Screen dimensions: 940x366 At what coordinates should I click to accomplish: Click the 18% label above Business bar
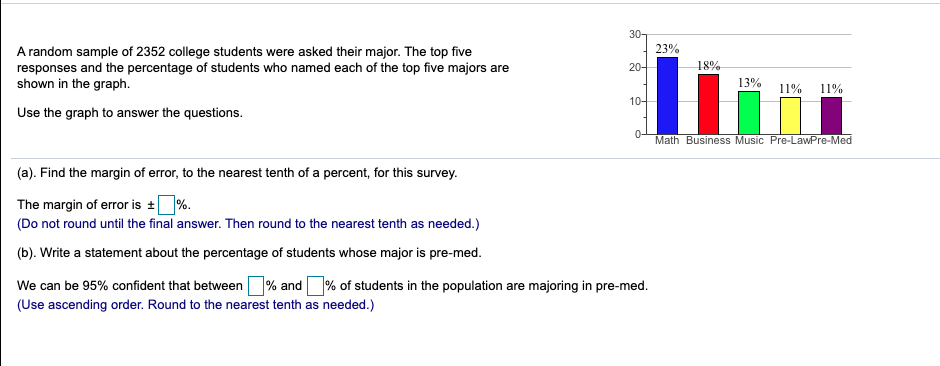click(x=709, y=65)
